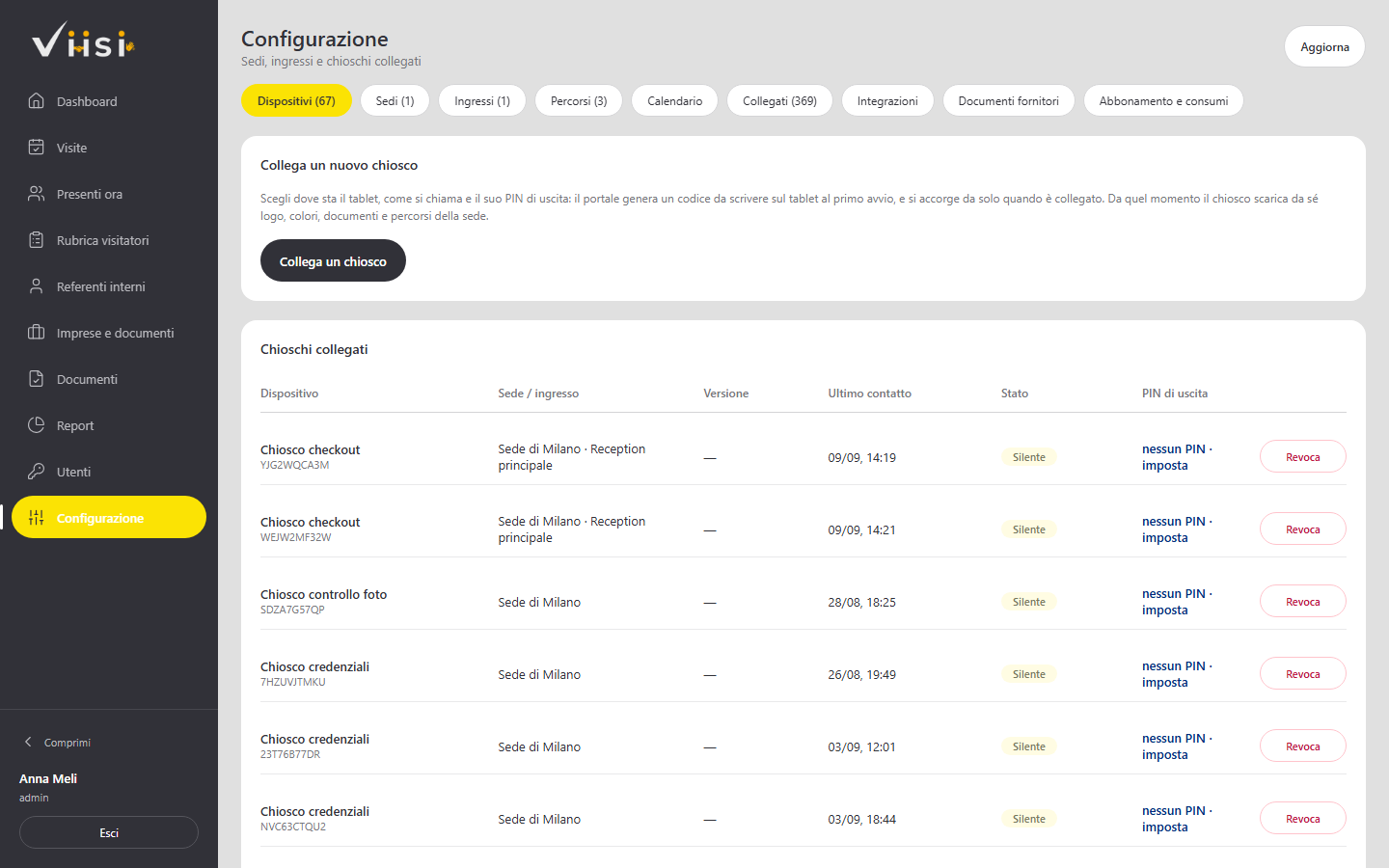Click the Presenti ora people icon
Screen dimensions: 1389x868
(x=37, y=194)
